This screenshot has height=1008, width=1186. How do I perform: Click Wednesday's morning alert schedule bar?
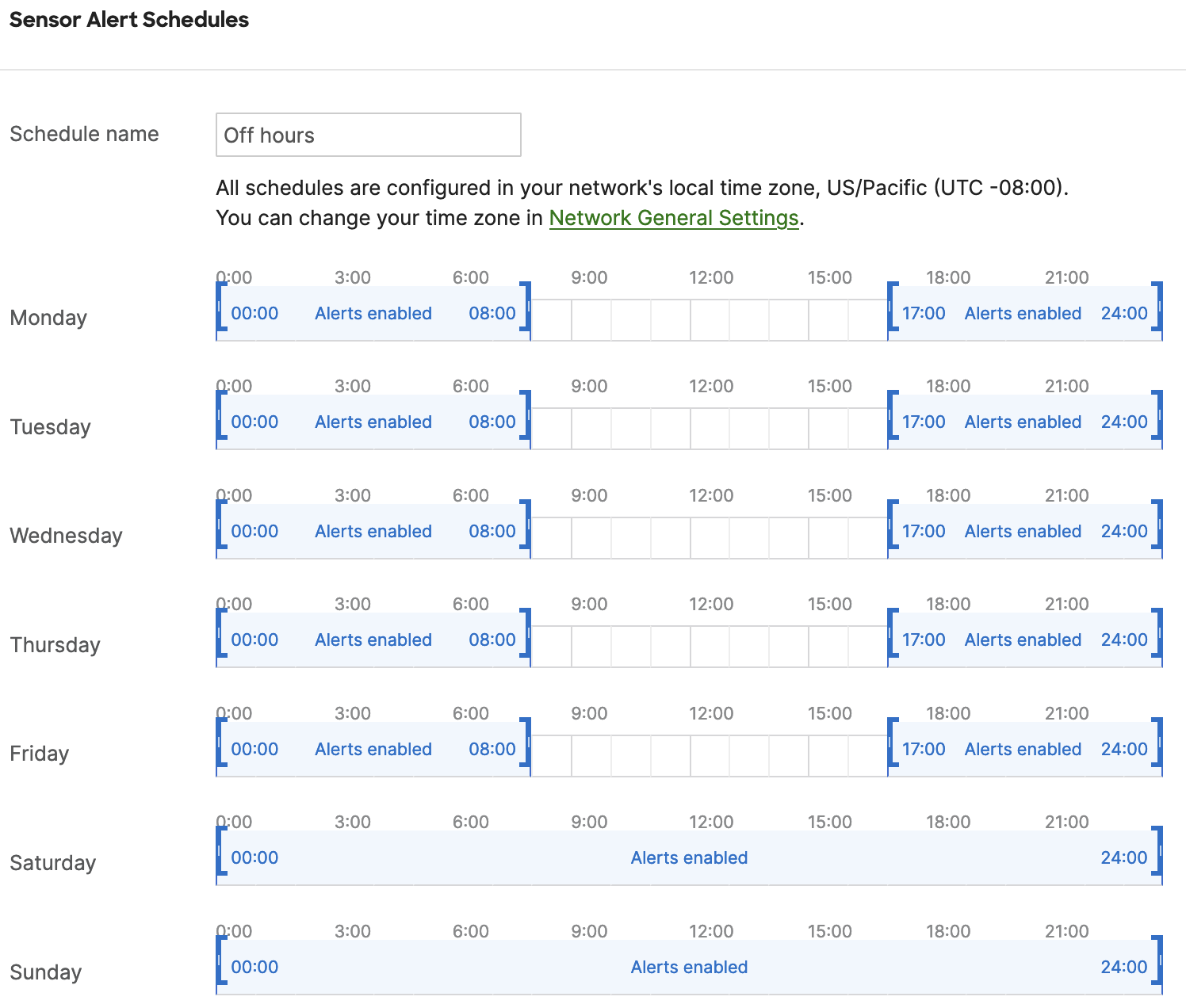coord(373,531)
